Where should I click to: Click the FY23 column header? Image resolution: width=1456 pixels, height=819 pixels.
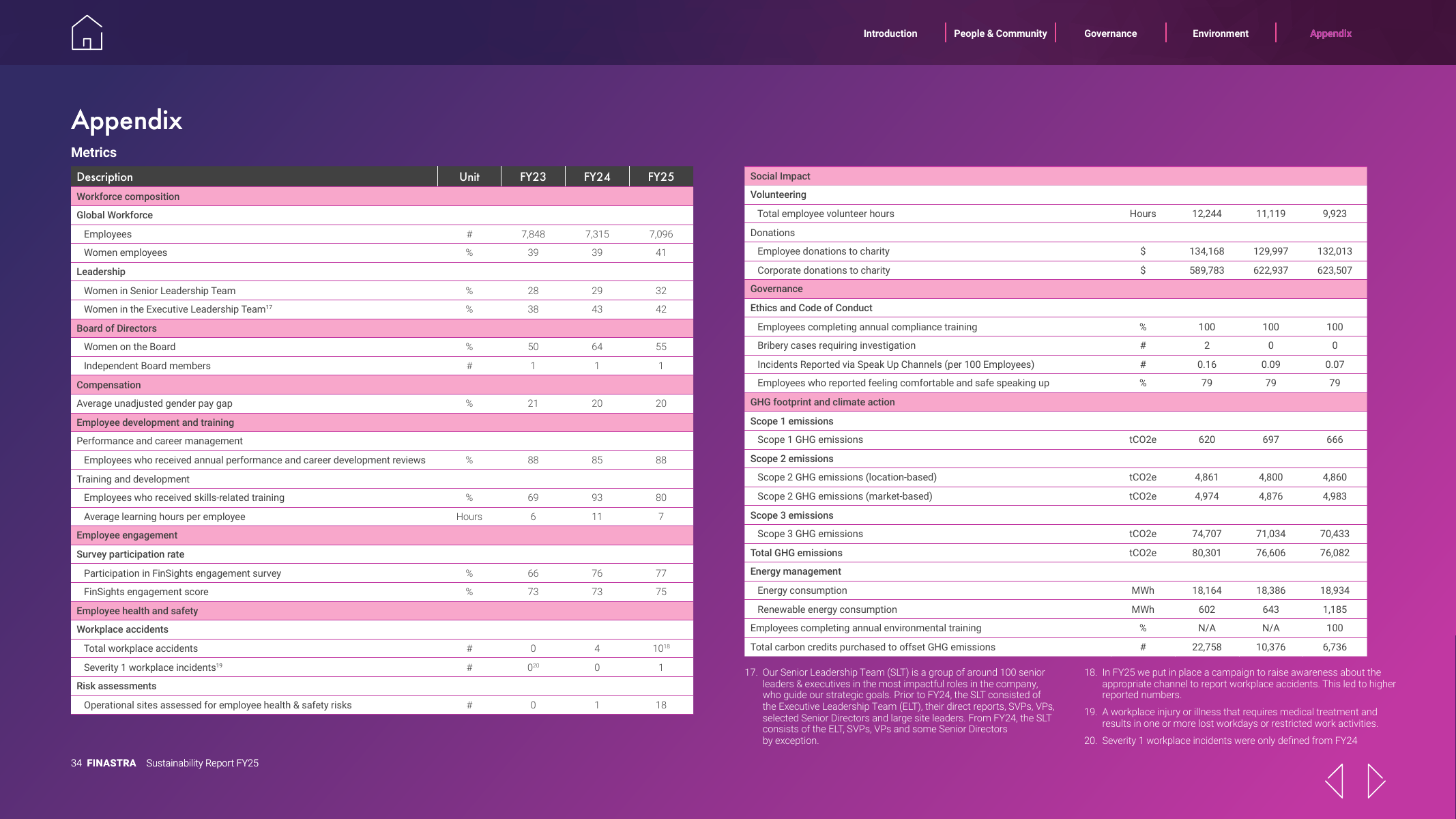(x=533, y=177)
